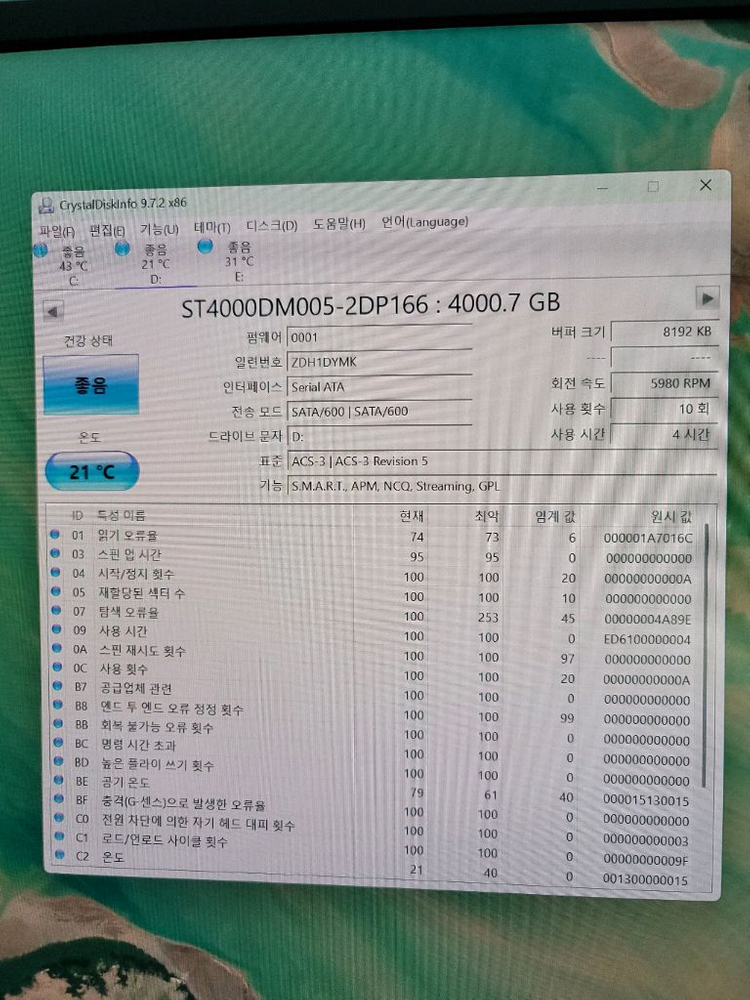750x1000 pixels.
Task: Click status dot for BC 명령 시간 초과
Action: [x=59, y=742]
